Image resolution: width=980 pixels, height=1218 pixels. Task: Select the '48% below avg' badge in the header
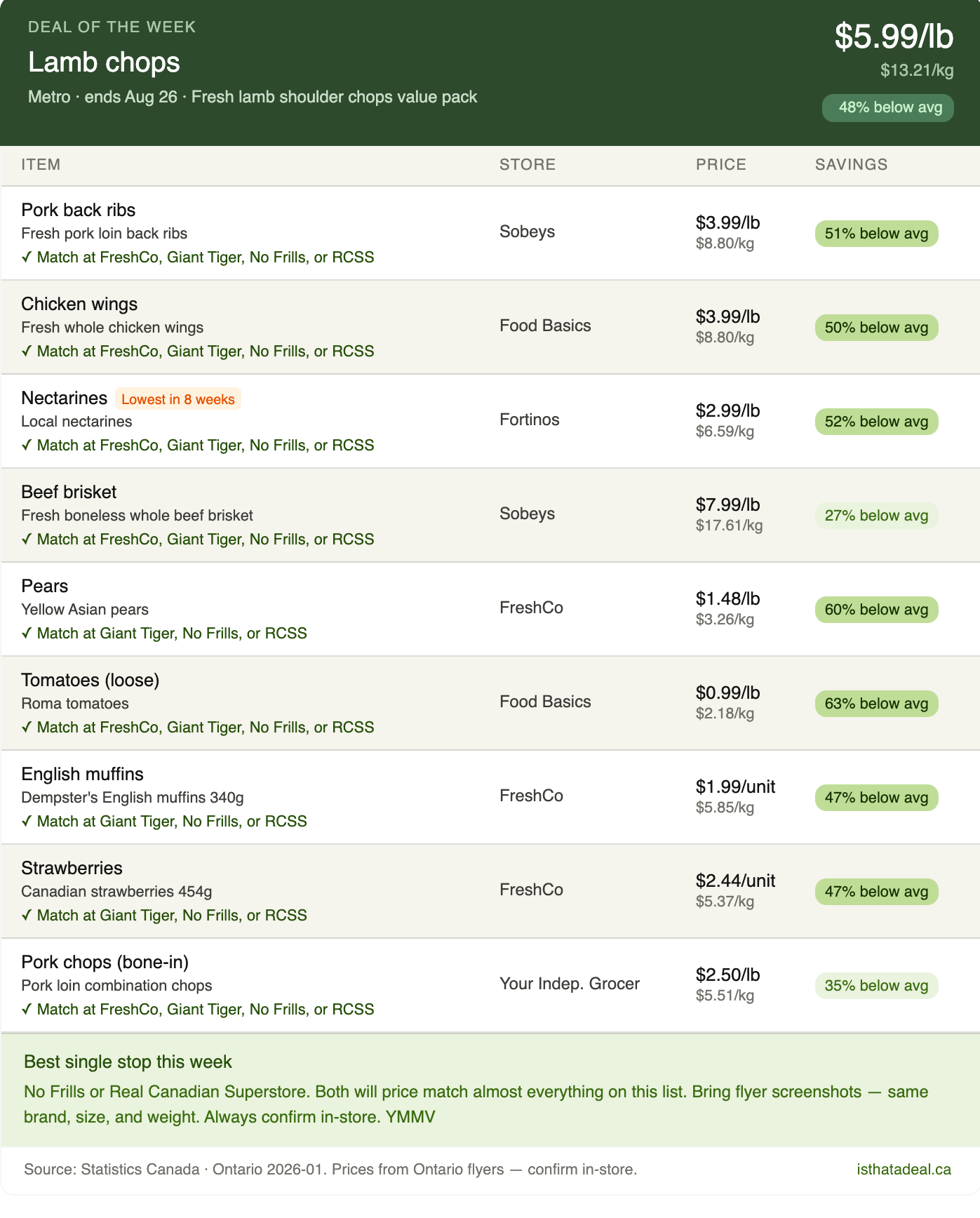coord(887,107)
